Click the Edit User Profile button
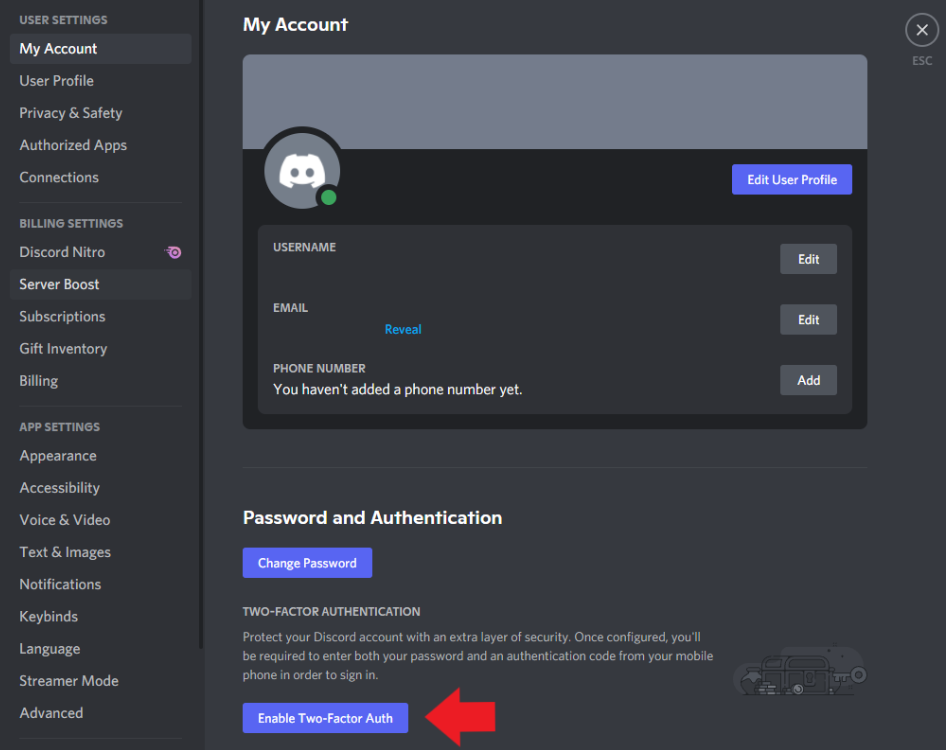Viewport: 946px width, 750px height. (792, 179)
